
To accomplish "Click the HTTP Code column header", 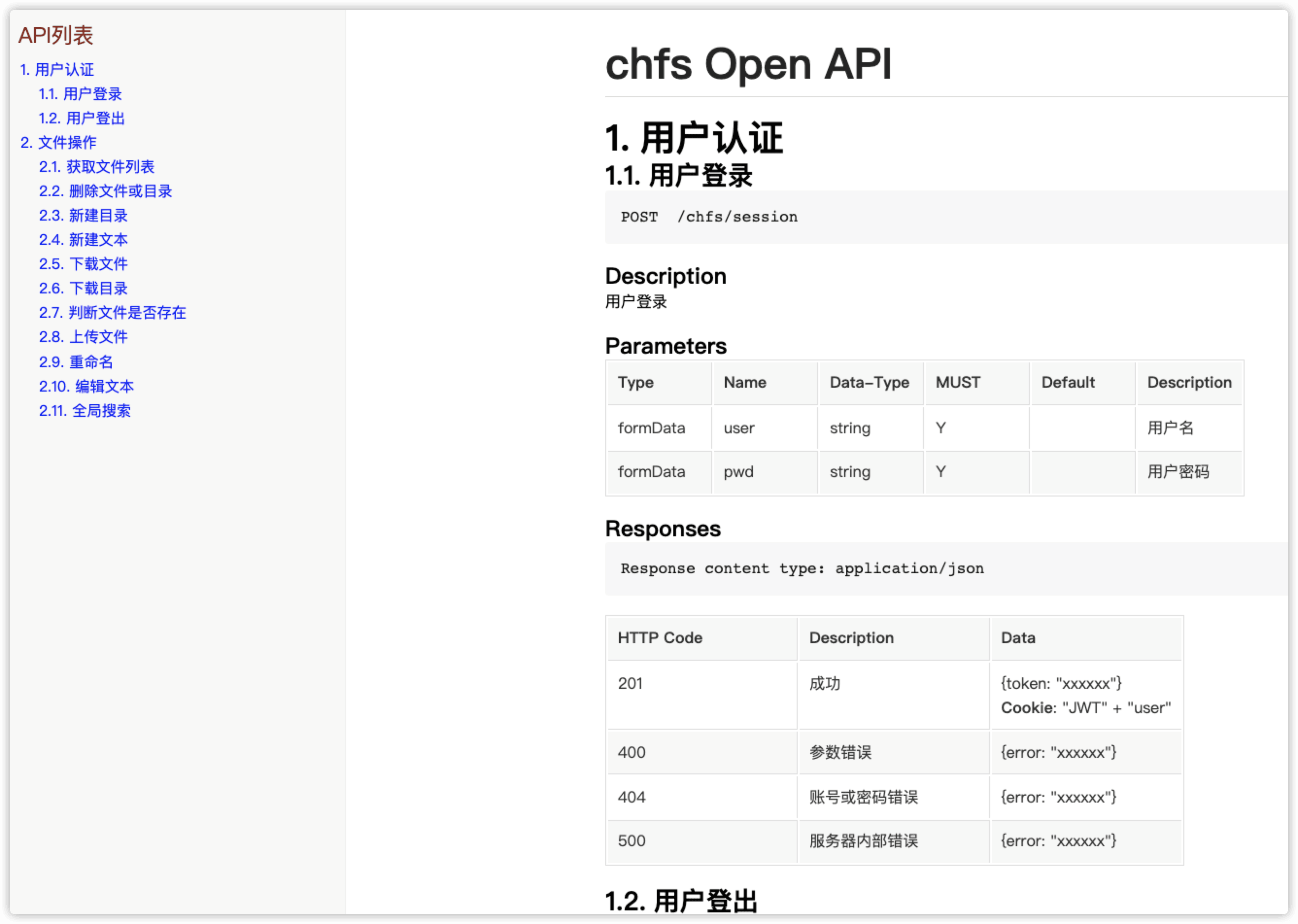I will [x=702, y=638].
